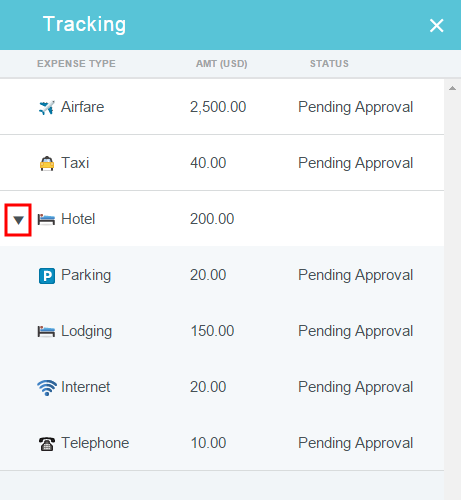Click the EXPENSE TYPE column header
The width and height of the screenshot is (461, 500).
[x=76, y=63]
